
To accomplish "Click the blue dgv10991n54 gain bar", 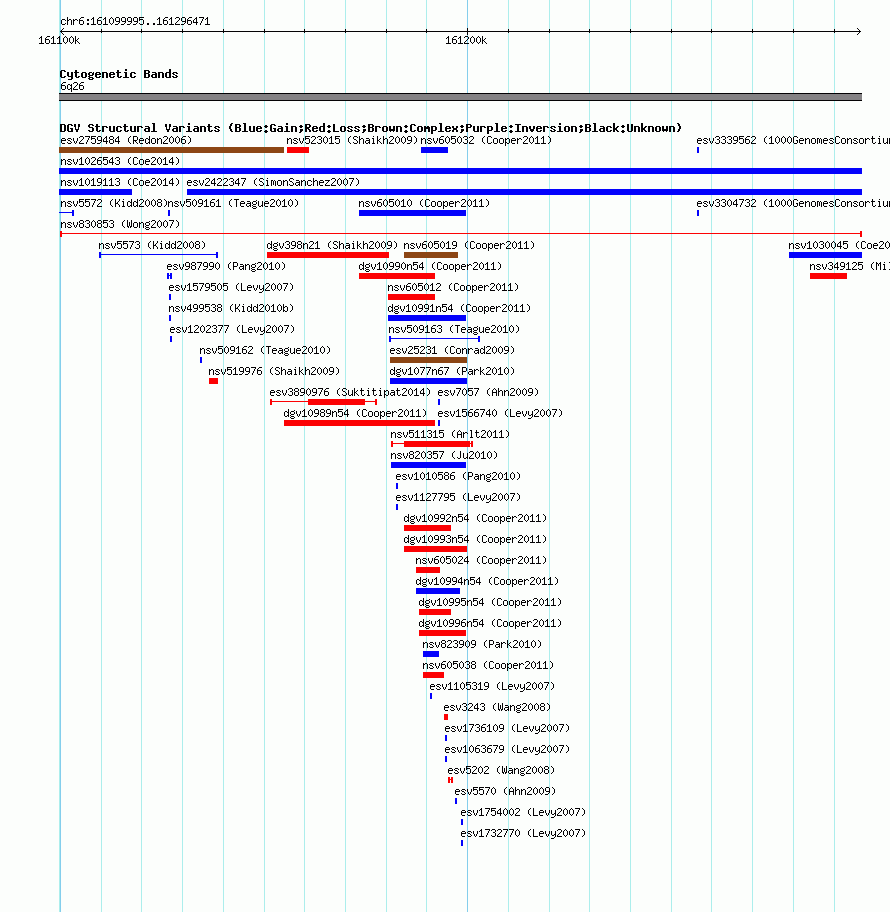I will pyautogui.click(x=427, y=318).
